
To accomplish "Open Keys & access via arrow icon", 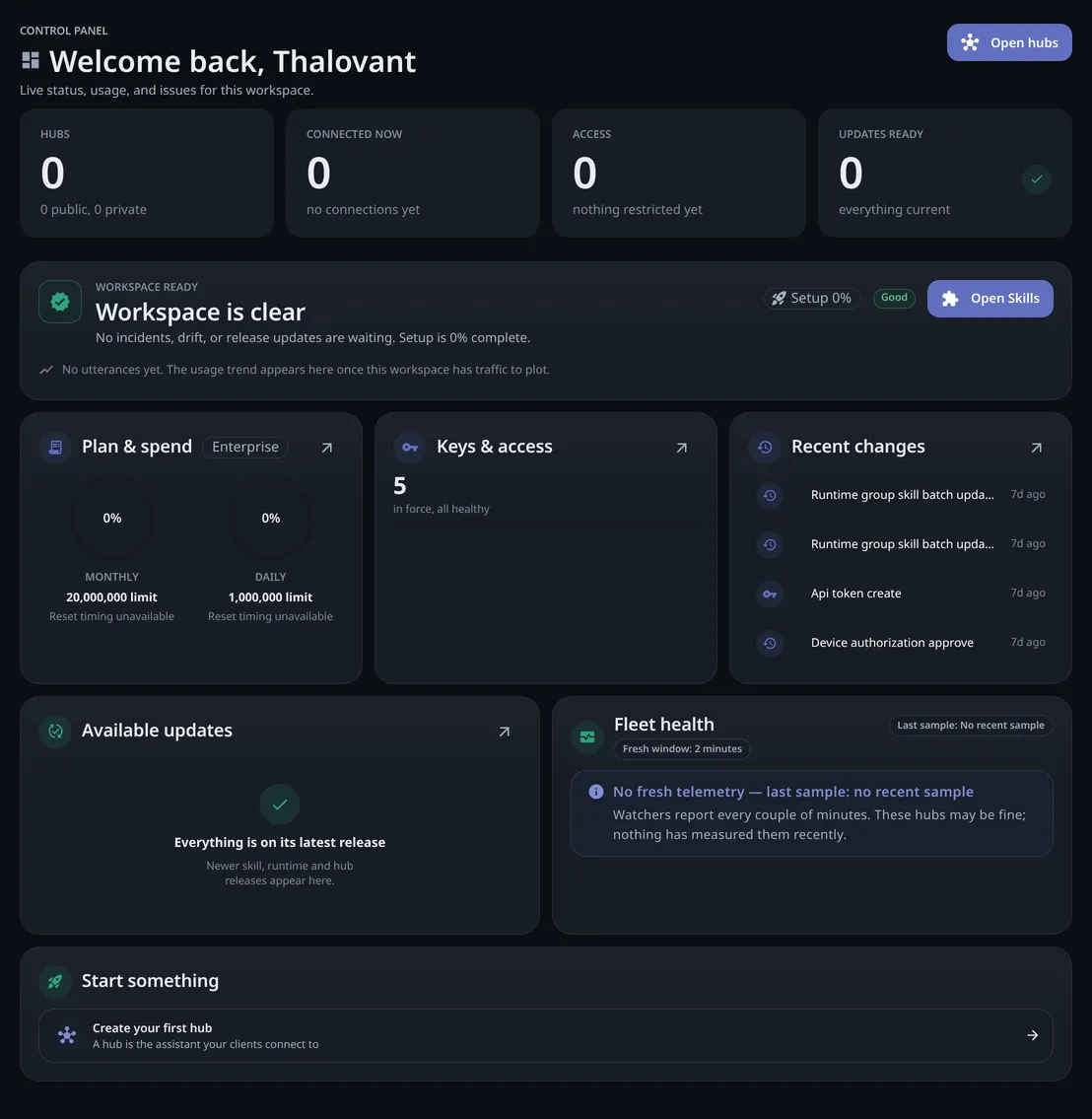I will [681, 448].
